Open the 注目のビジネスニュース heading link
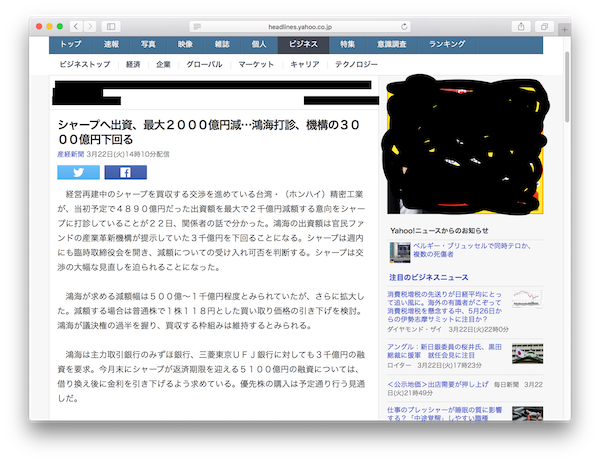The image size is (600, 462). [x=429, y=278]
